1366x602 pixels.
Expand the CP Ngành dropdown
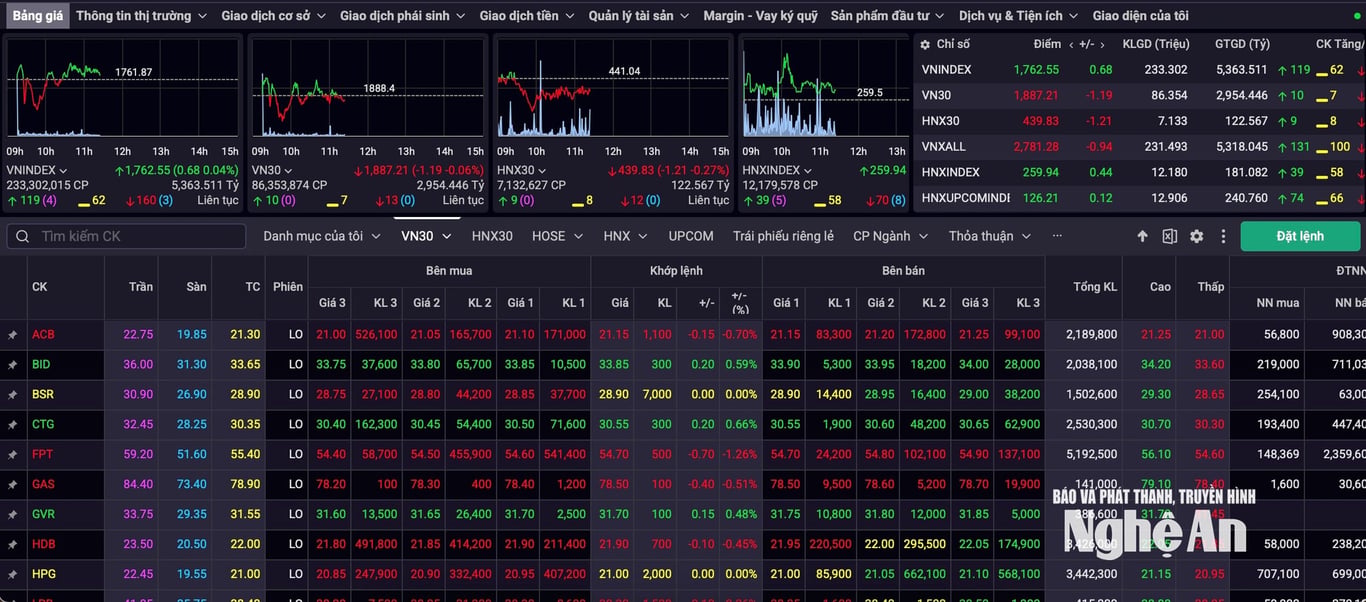click(x=890, y=236)
